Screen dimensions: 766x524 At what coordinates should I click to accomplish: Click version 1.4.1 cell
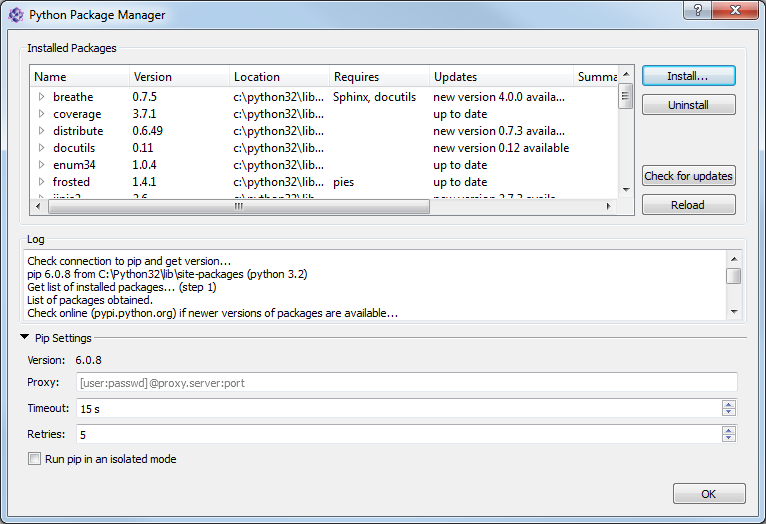pos(144,182)
